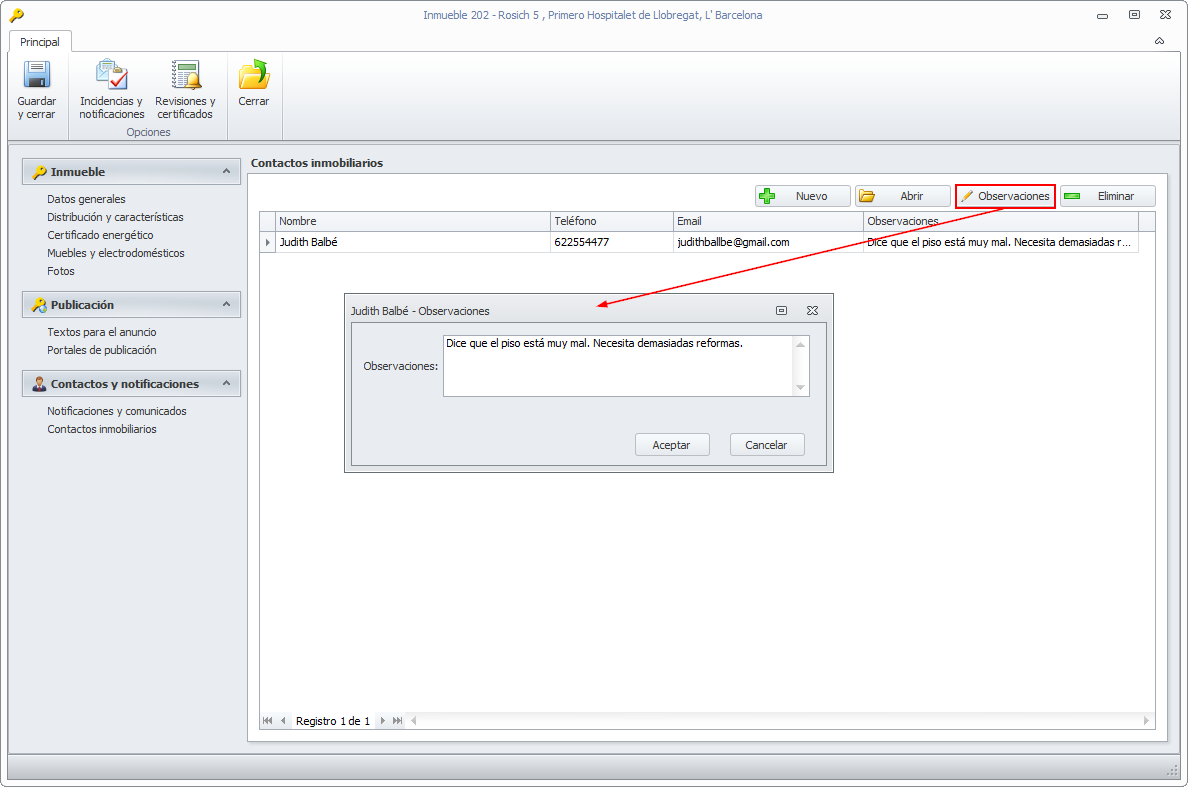
Task: Collapse the ribbon with the top-right chevron
Action: coord(1159,41)
